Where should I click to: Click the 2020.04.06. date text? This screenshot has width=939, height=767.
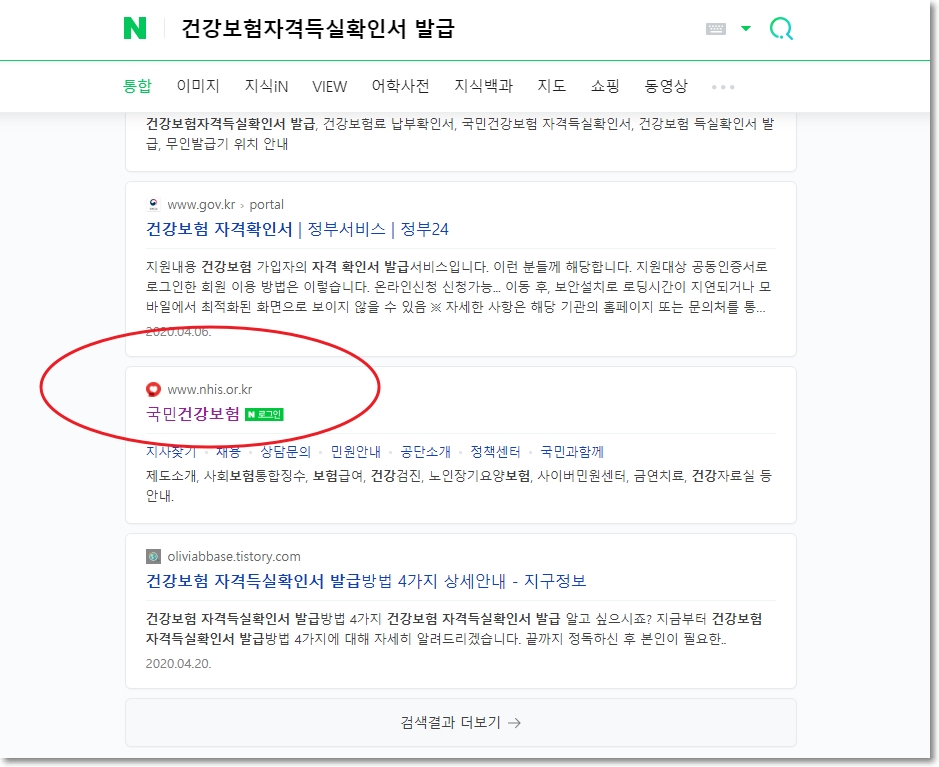[x=178, y=332]
